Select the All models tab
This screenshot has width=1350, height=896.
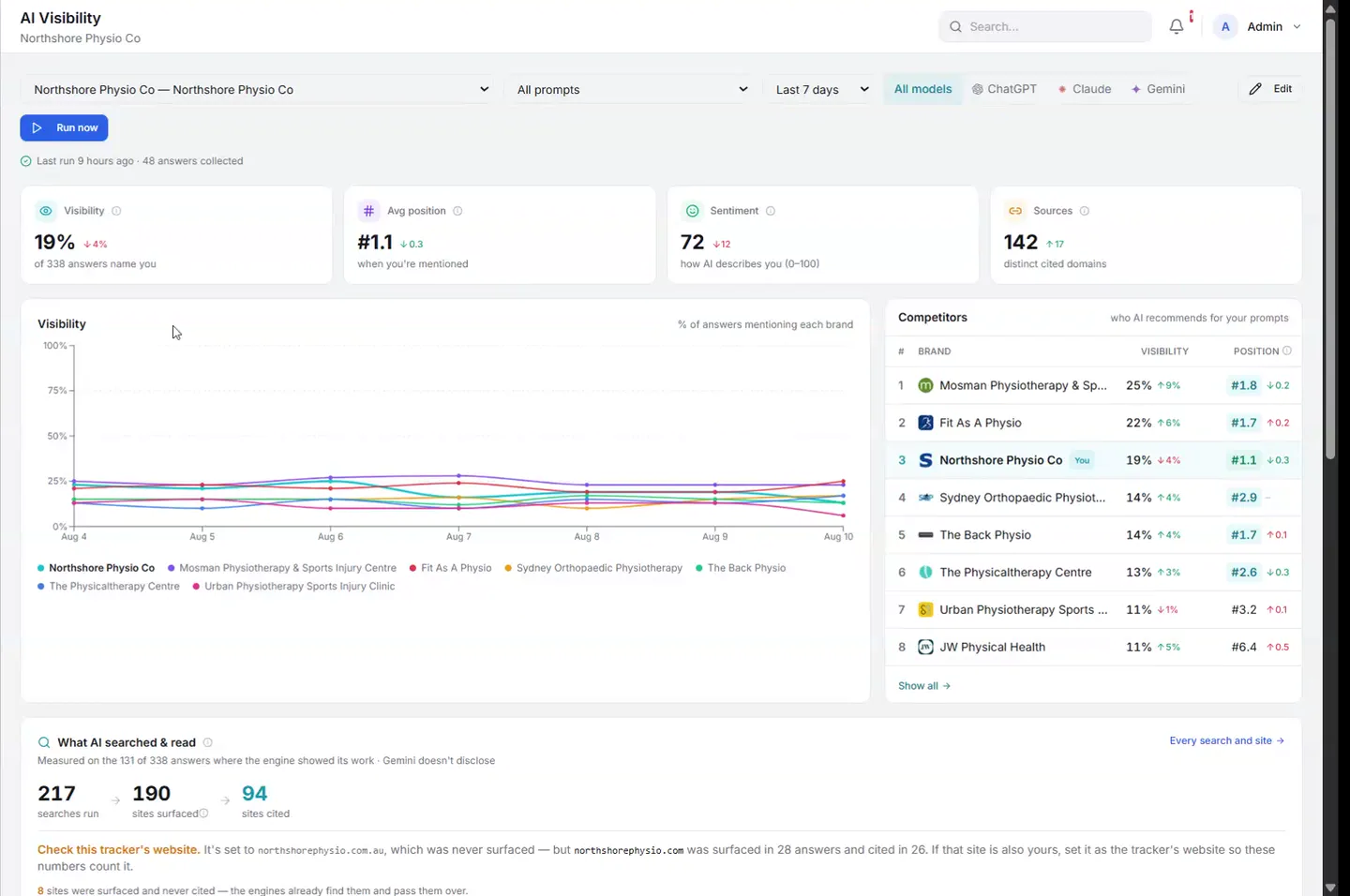coord(922,89)
